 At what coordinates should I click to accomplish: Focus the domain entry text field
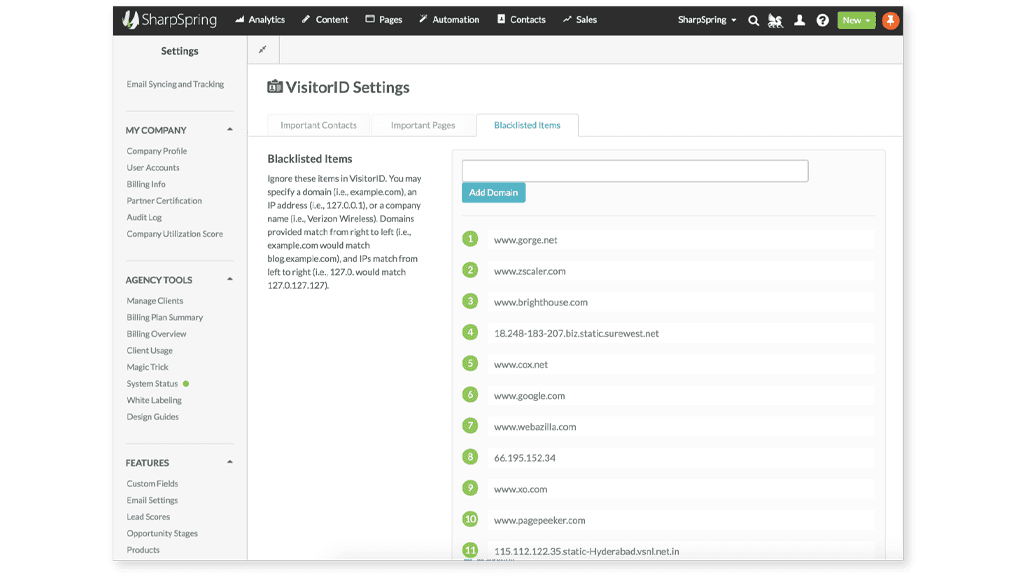635,170
